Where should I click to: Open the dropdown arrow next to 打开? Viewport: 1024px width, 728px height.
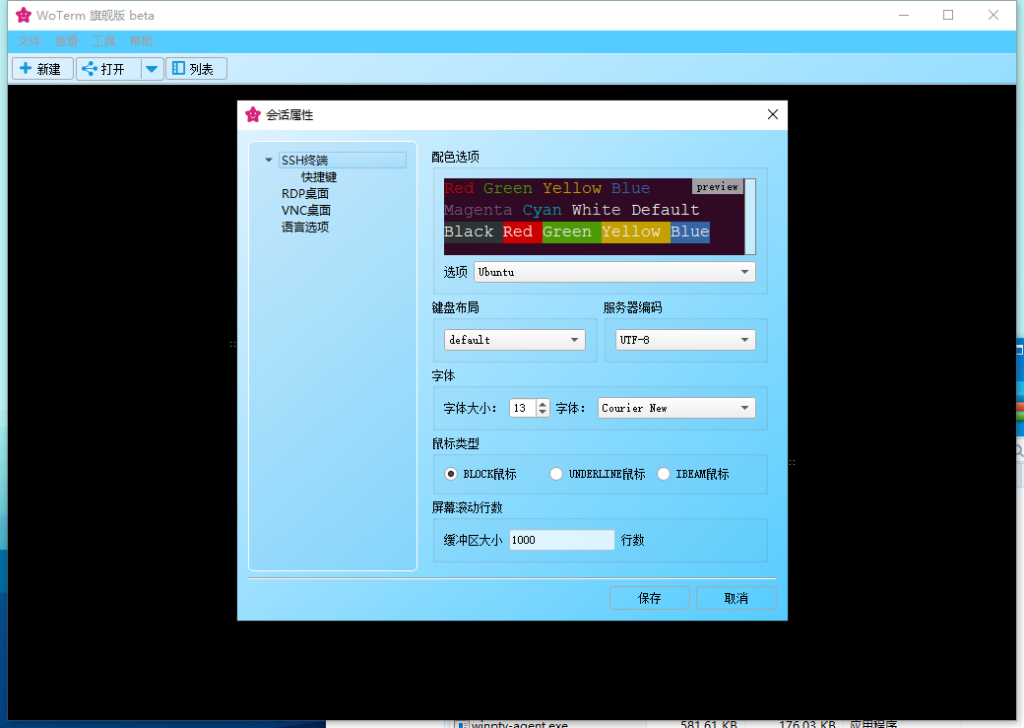[152, 69]
